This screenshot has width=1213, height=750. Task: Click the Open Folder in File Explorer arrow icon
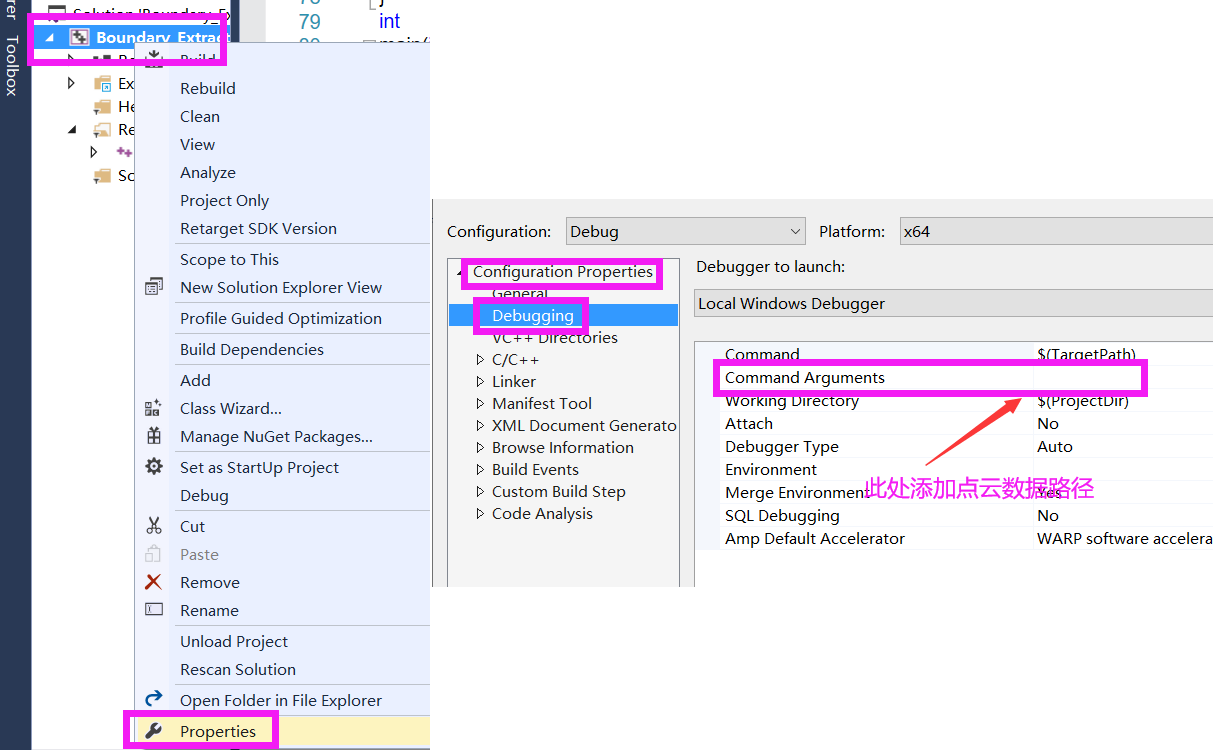pyautogui.click(x=153, y=700)
